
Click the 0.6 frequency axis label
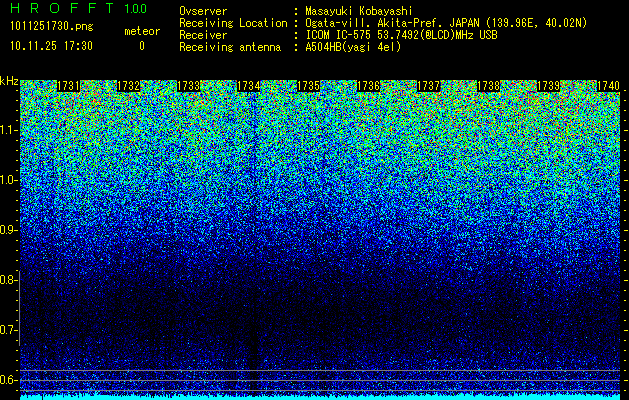click(8, 380)
